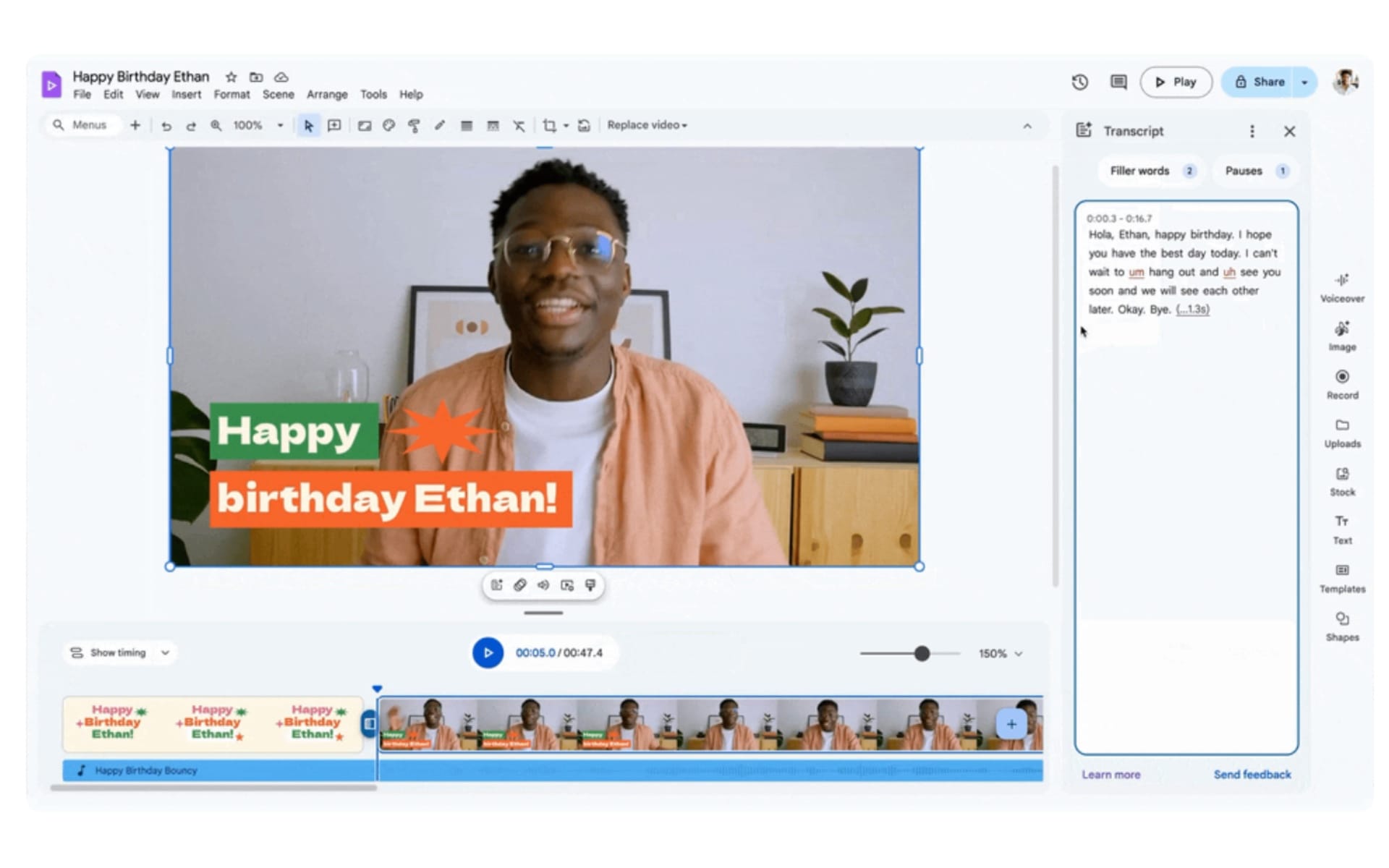Open the Replace video dropdown
Viewport: 1389px width, 868px height.
click(646, 124)
